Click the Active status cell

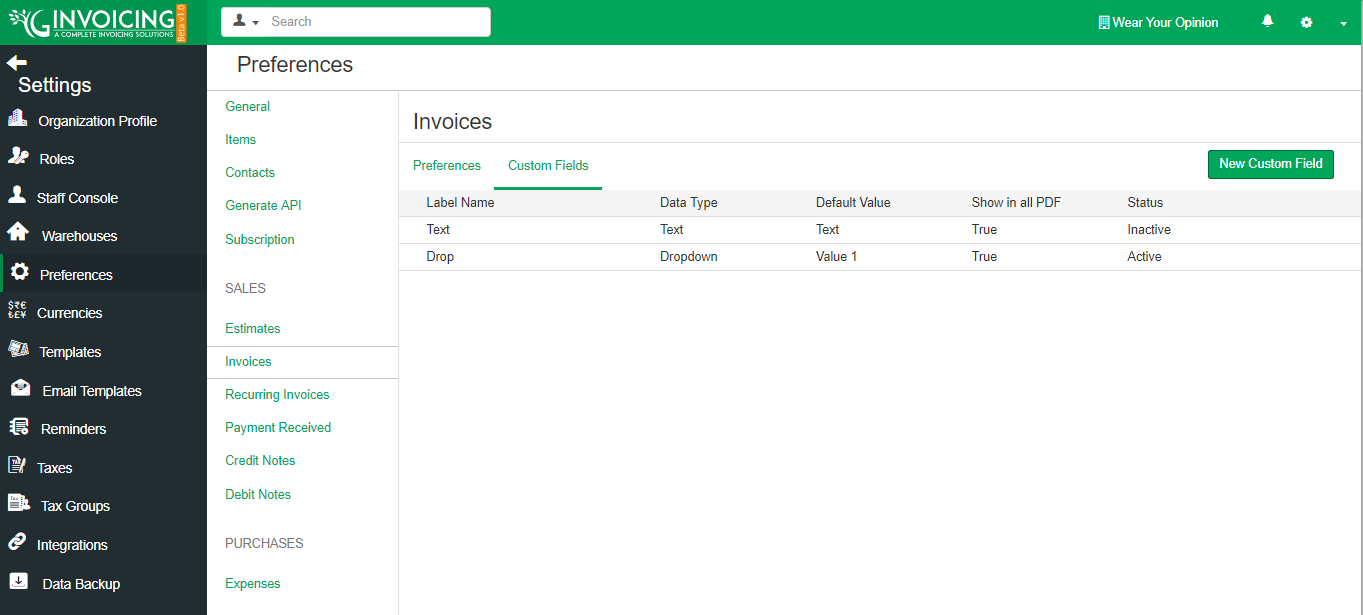pos(1144,257)
